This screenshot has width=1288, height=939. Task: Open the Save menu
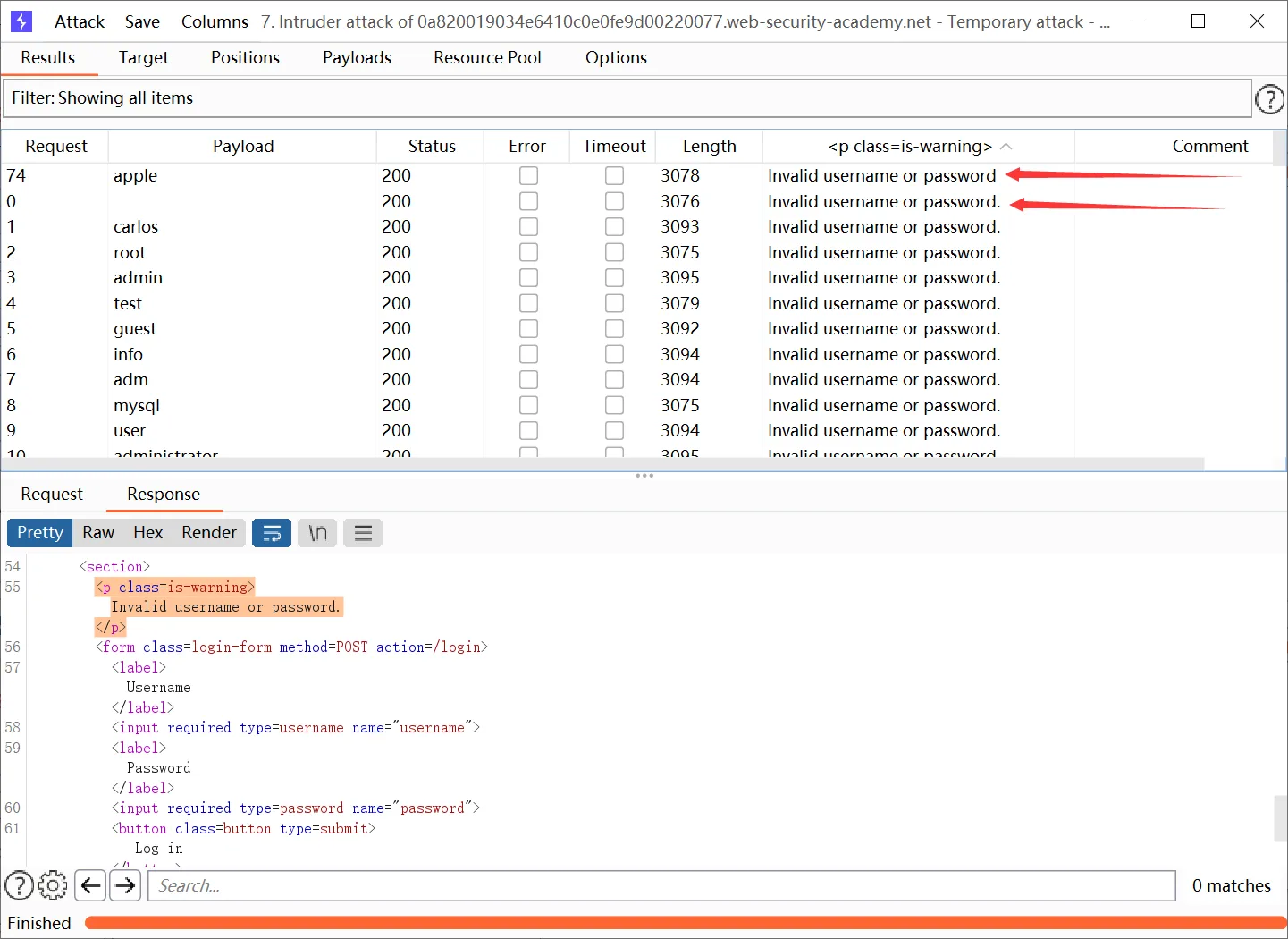tap(142, 21)
